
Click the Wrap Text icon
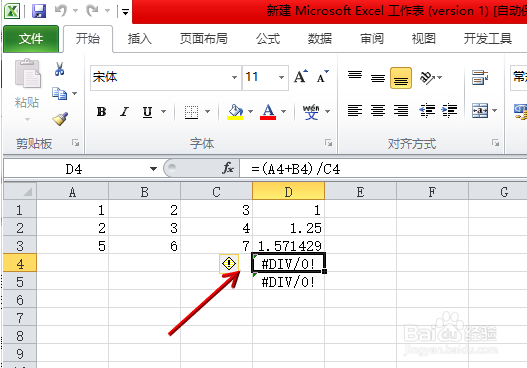pos(480,78)
